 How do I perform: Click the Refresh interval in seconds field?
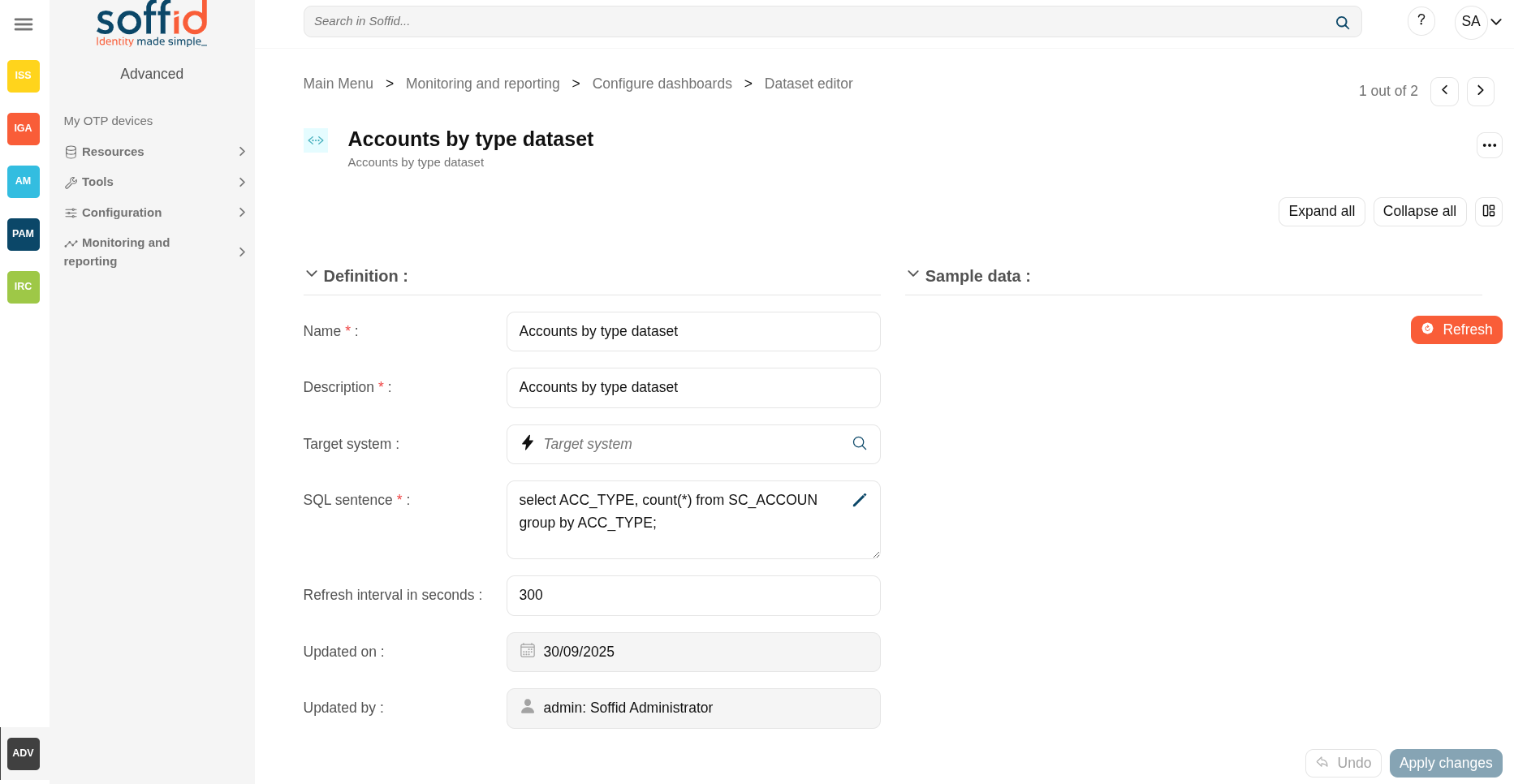pos(692,596)
